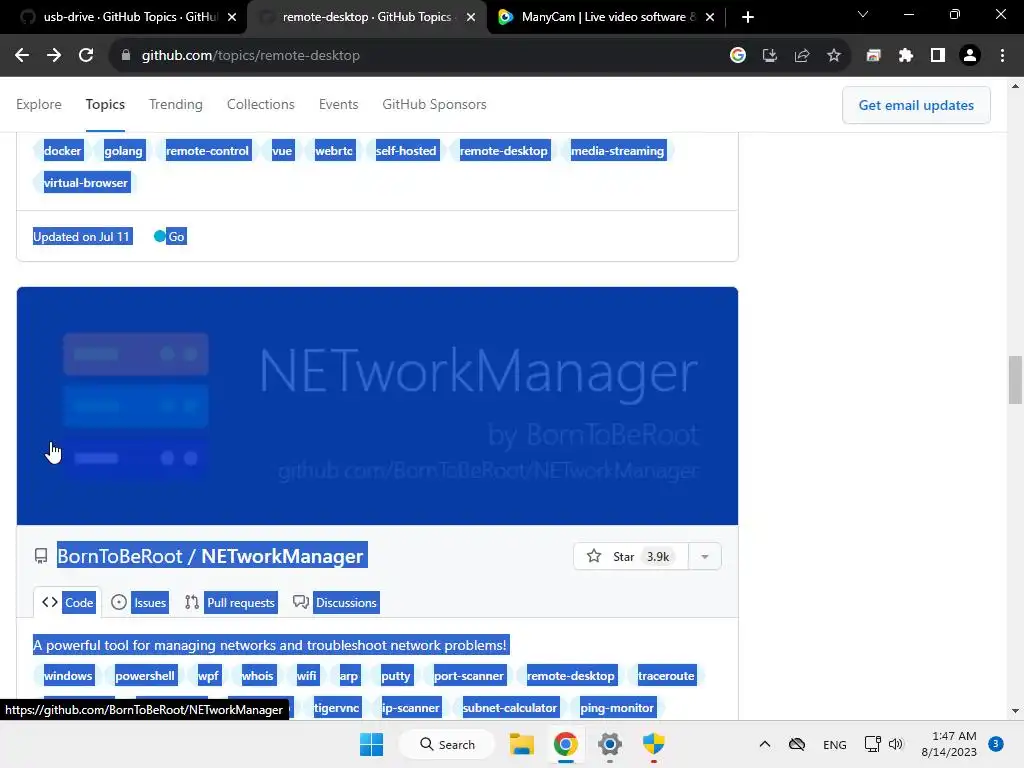Open the Trending nav link
1024x768 pixels.
(176, 104)
